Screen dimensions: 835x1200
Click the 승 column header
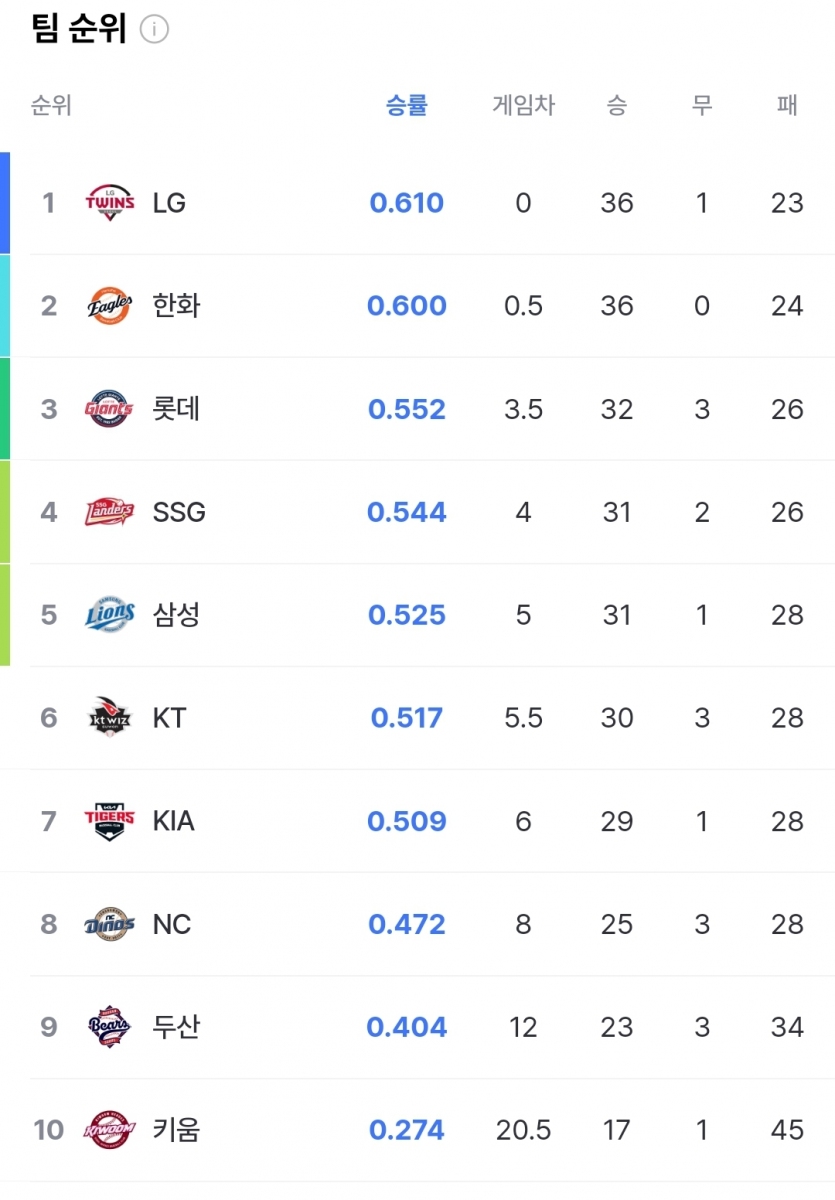coord(617,105)
